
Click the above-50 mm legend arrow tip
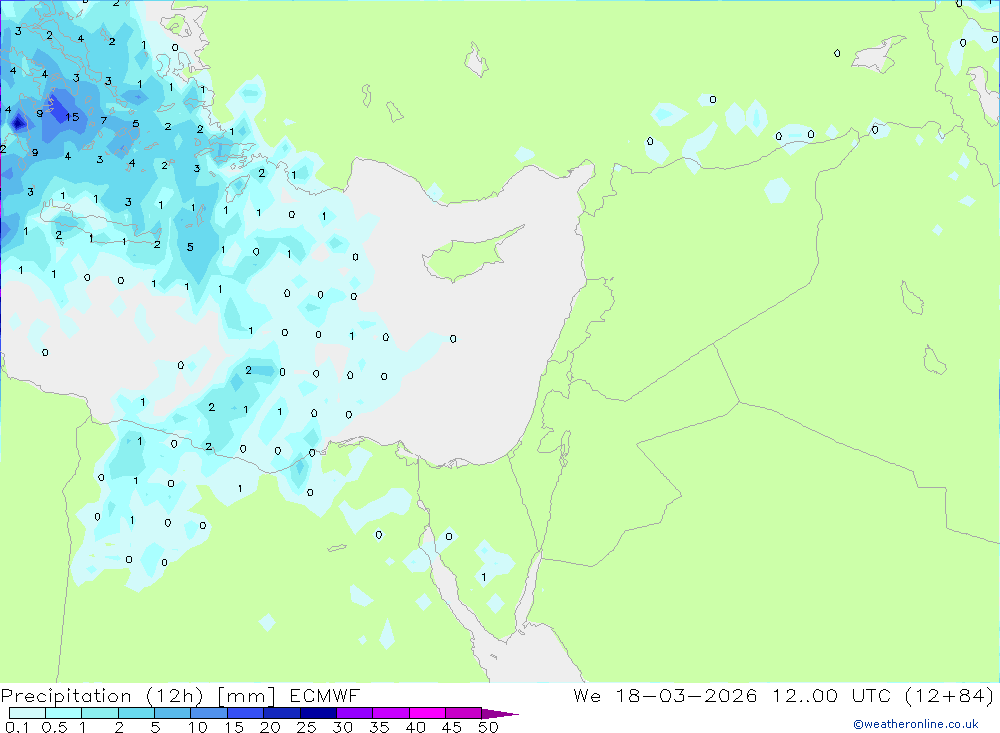tap(499, 713)
